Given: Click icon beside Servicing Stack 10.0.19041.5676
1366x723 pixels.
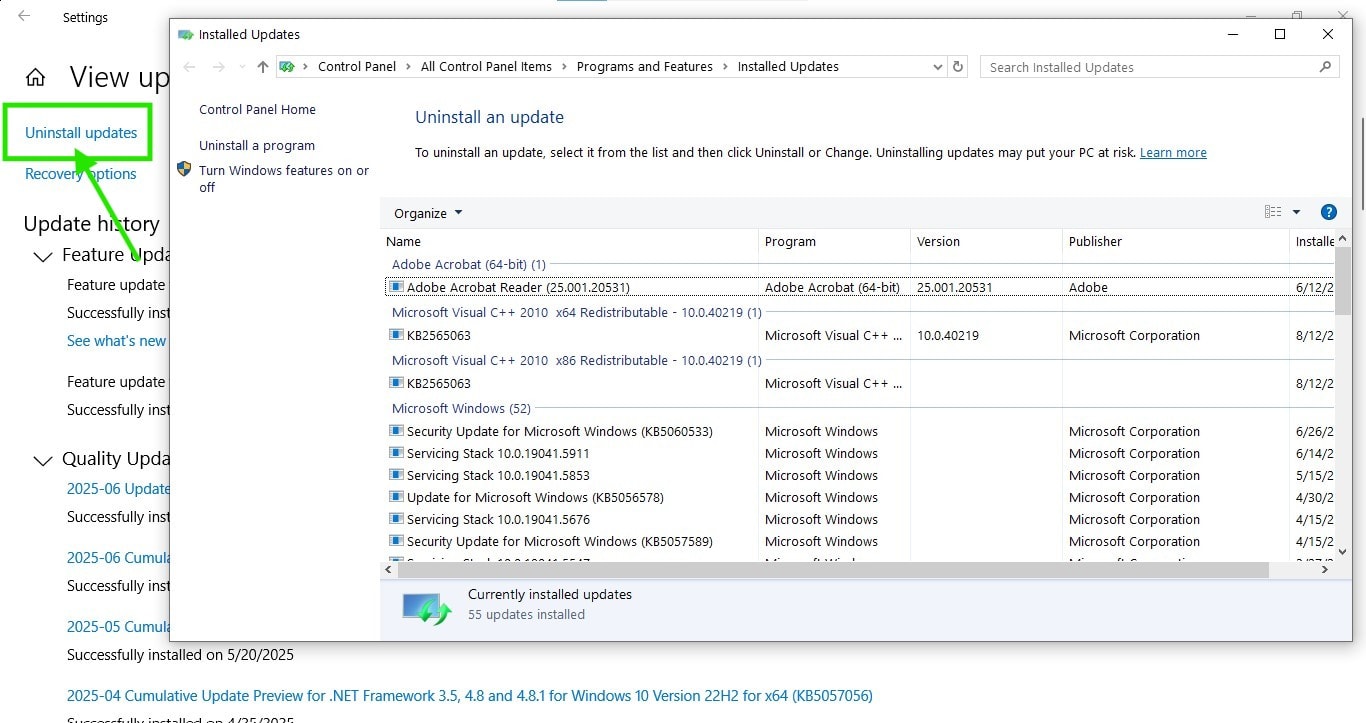Looking at the screenshot, I should click(396, 519).
